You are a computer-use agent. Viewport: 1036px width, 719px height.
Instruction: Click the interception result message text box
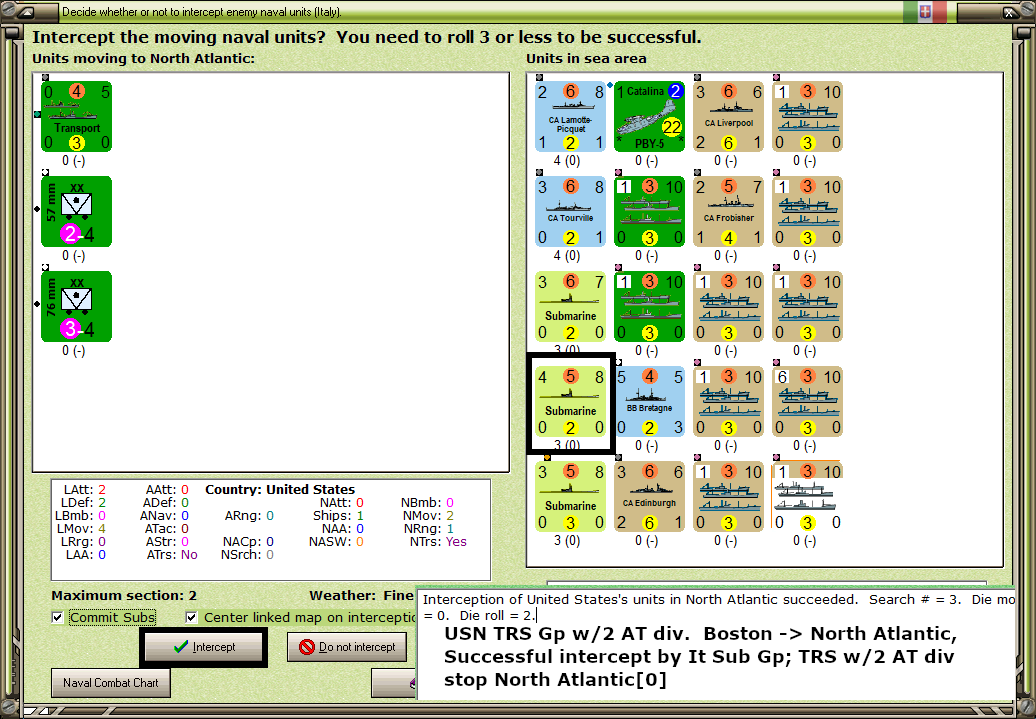(x=716, y=644)
